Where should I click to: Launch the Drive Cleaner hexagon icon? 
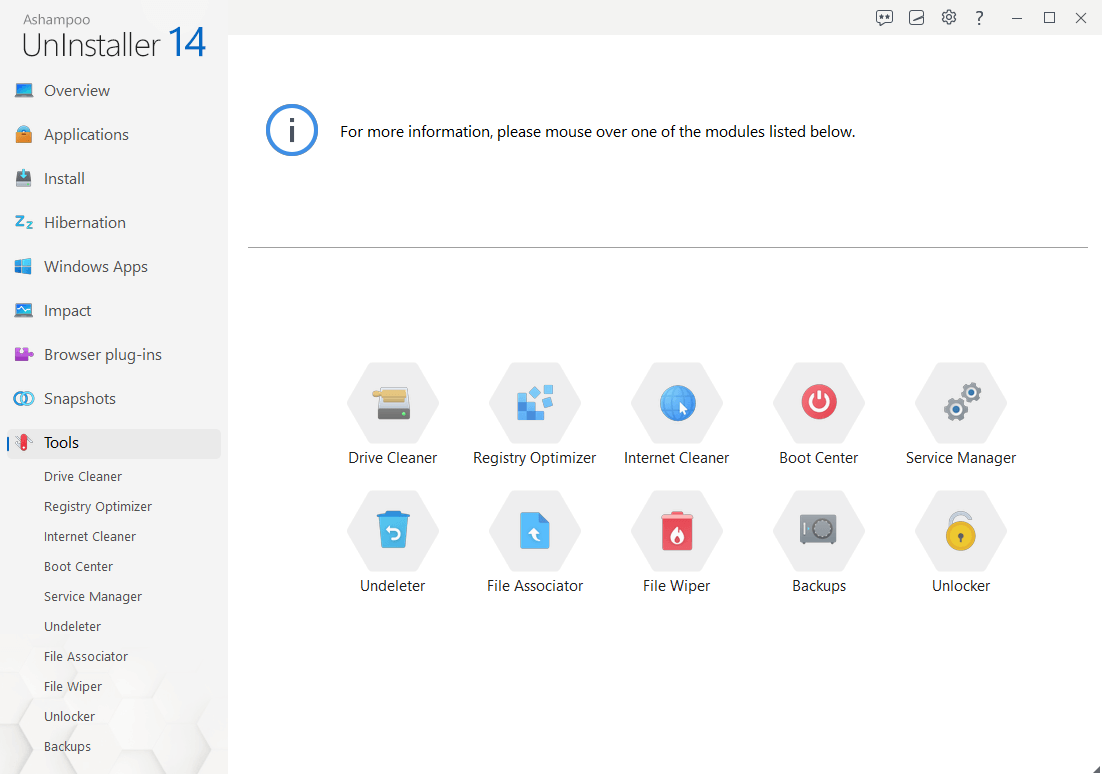393,403
